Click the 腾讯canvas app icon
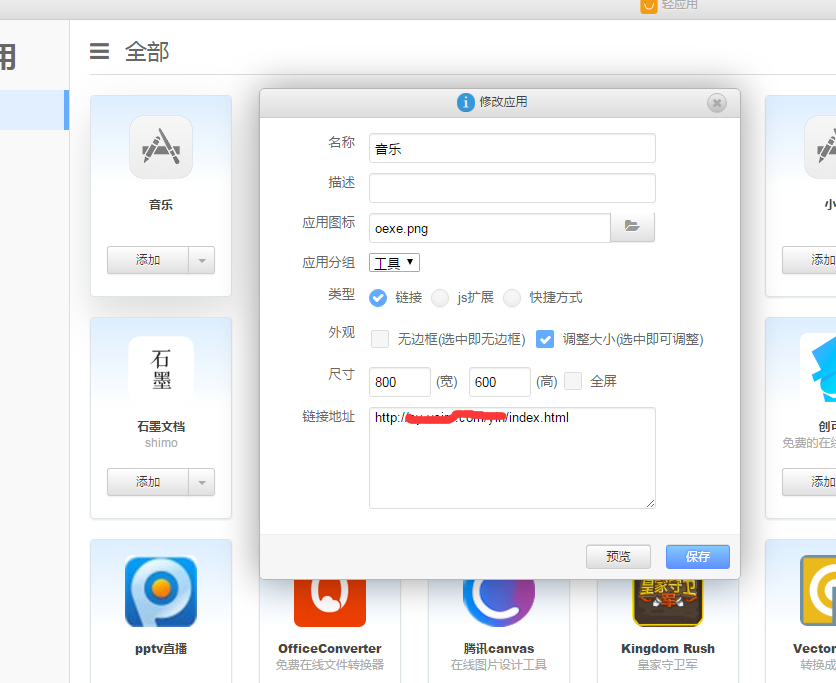 (499, 602)
